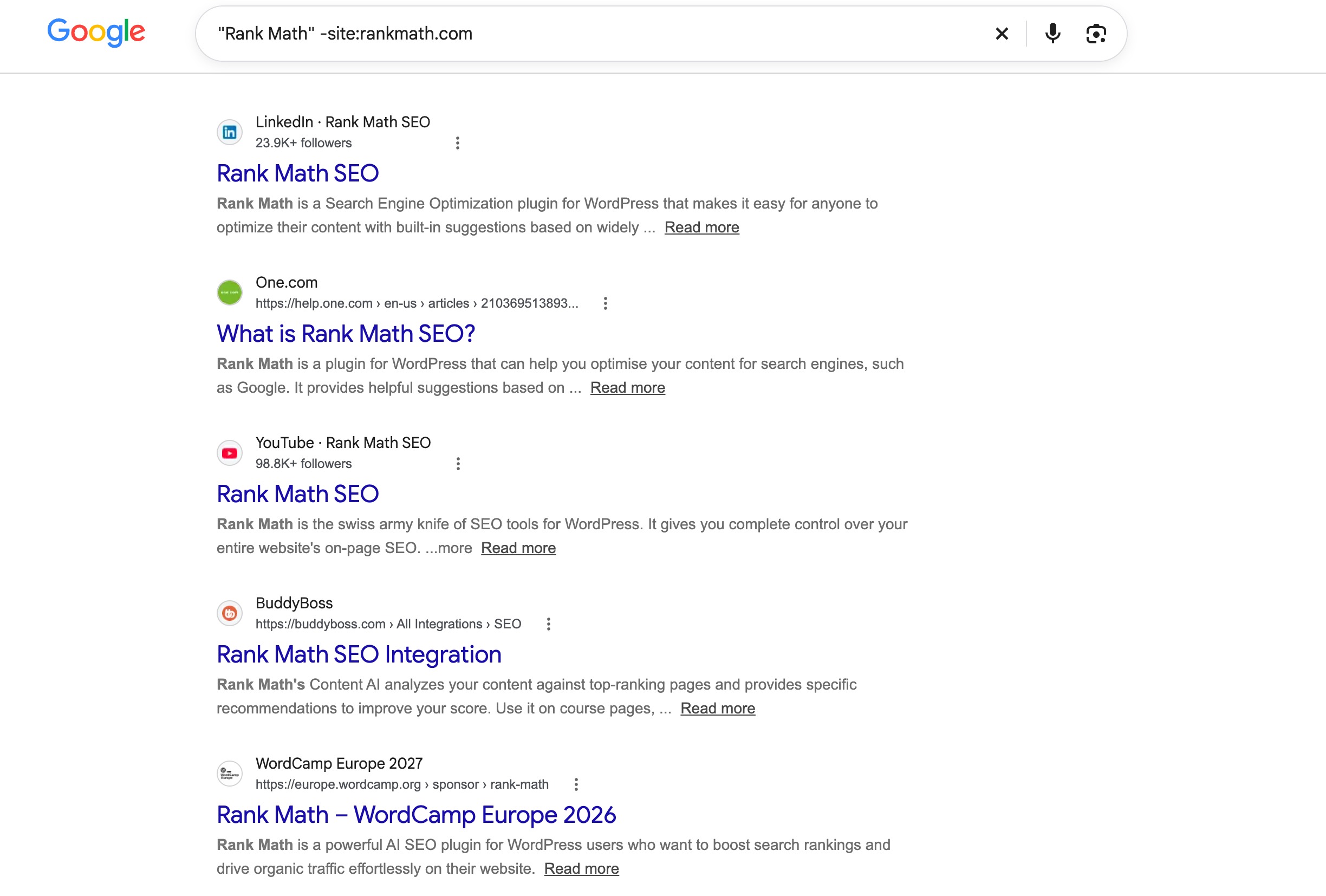This screenshot has width=1326, height=896.
Task: Click 'WordCamp Europe 2027' site name
Action: click(x=339, y=764)
